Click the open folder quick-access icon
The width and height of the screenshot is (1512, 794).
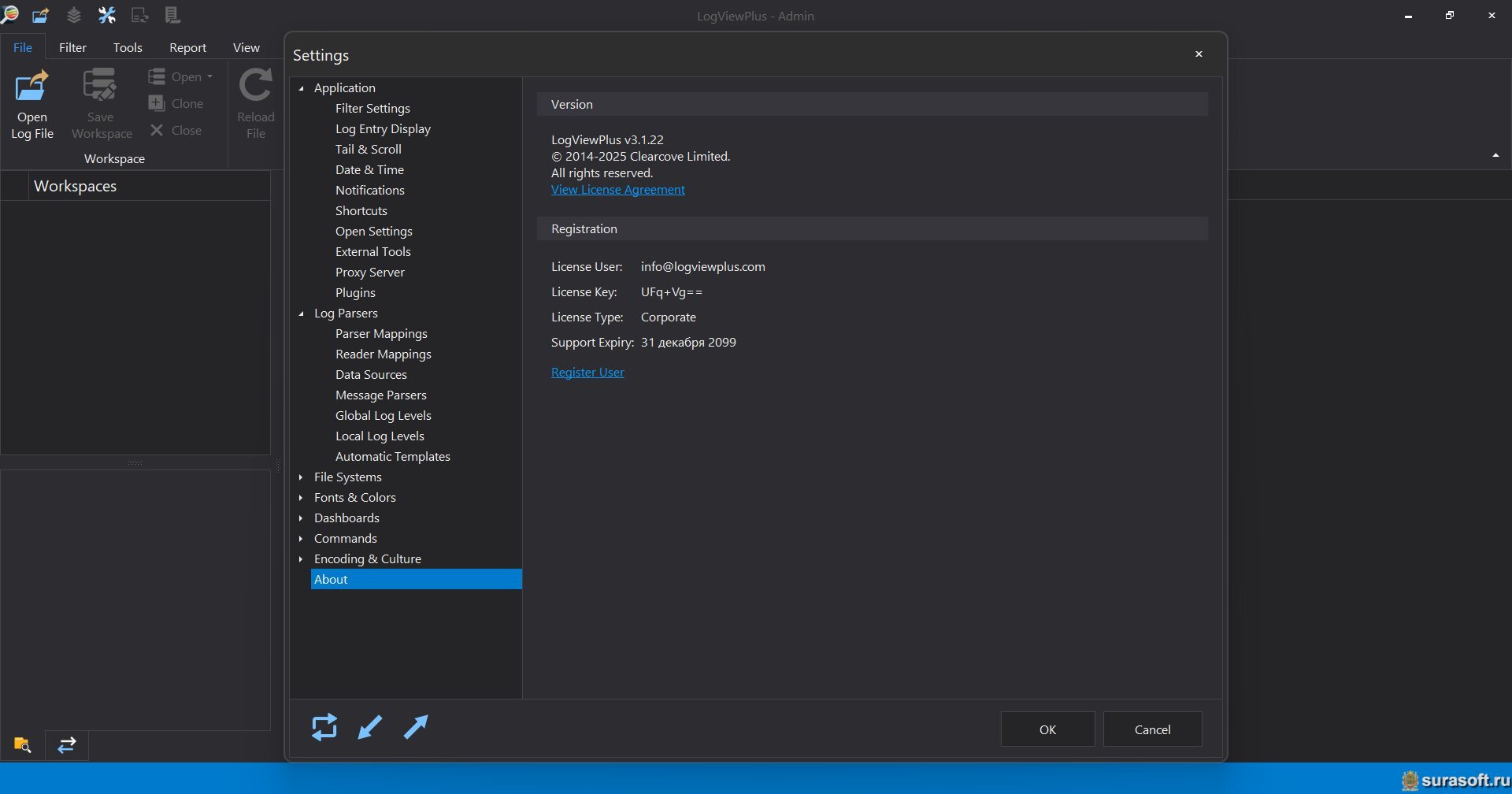tap(40, 15)
